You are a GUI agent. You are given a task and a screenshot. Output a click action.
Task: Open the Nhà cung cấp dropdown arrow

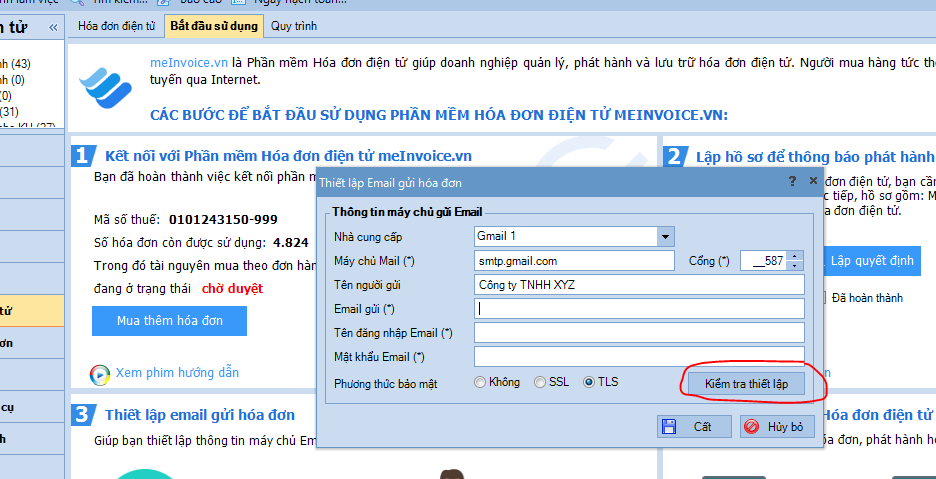coord(665,237)
